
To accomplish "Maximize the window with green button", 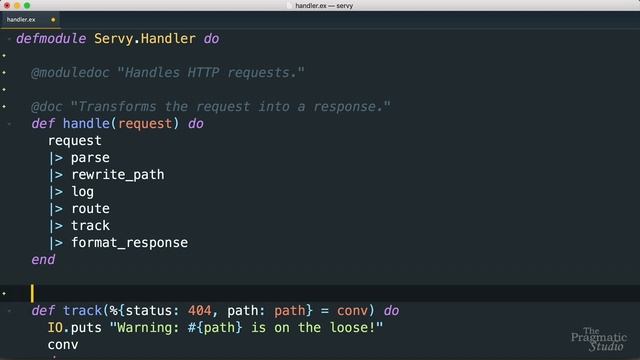I will pos(27,5).
